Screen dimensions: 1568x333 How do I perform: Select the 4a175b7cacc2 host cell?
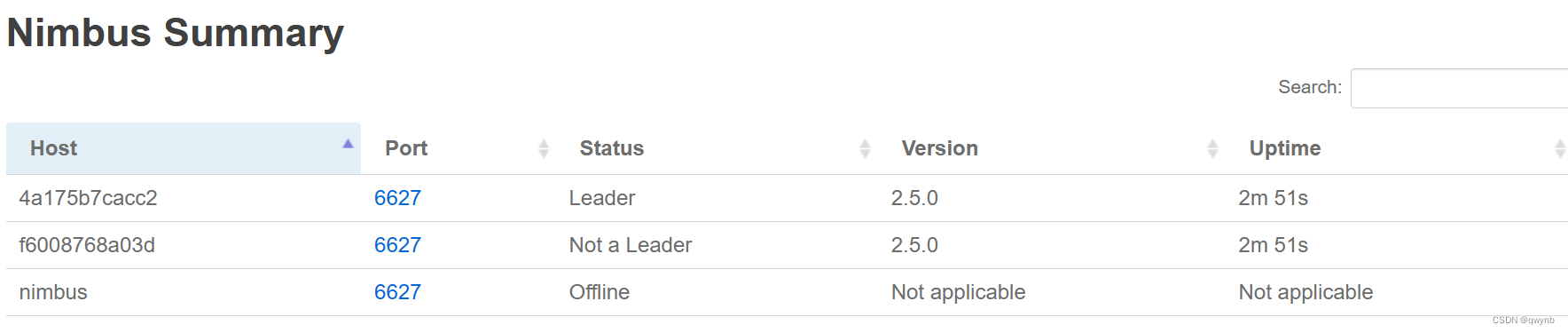[88, 198]
